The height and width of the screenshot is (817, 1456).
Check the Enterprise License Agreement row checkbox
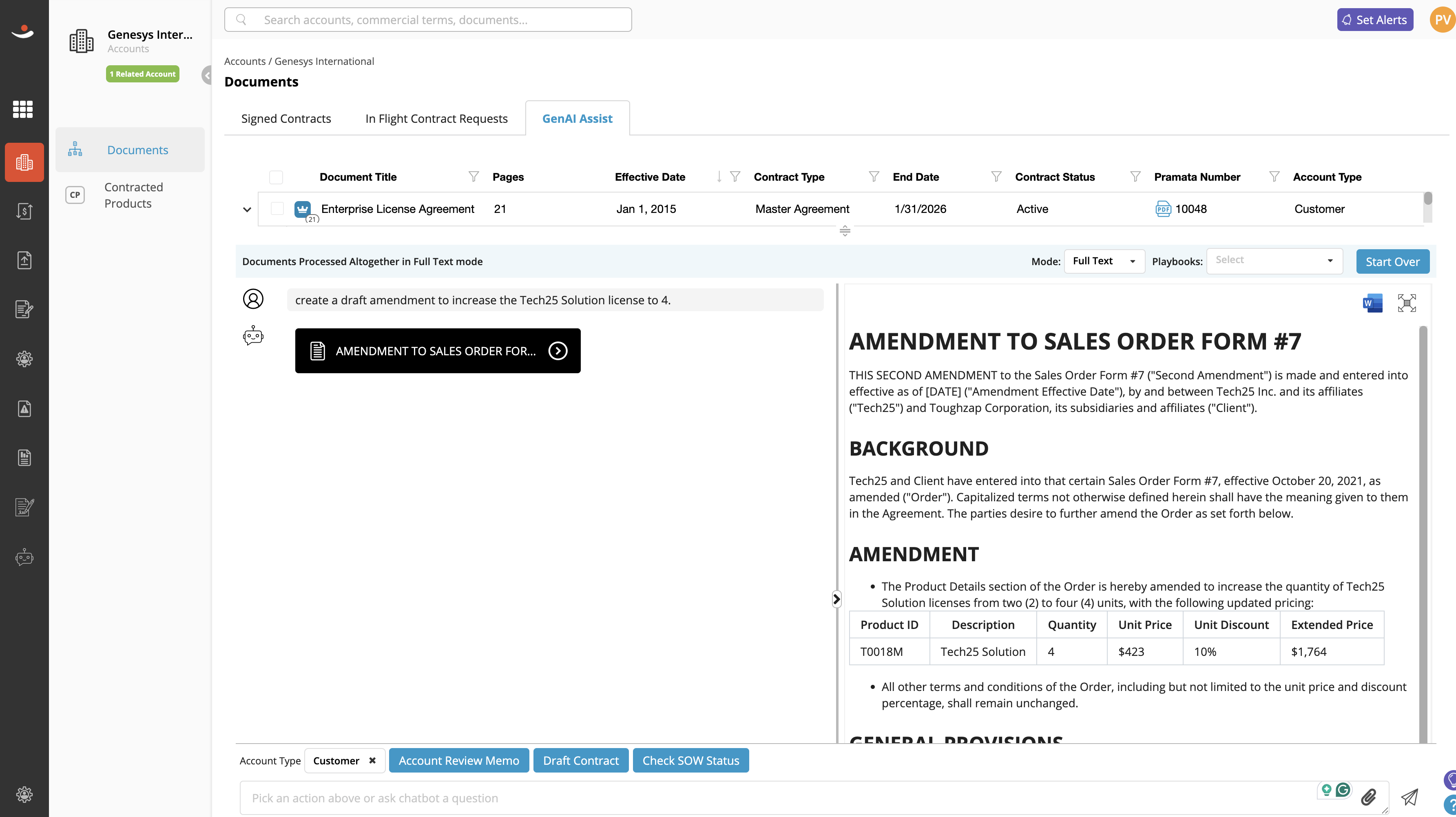point(277,208)
